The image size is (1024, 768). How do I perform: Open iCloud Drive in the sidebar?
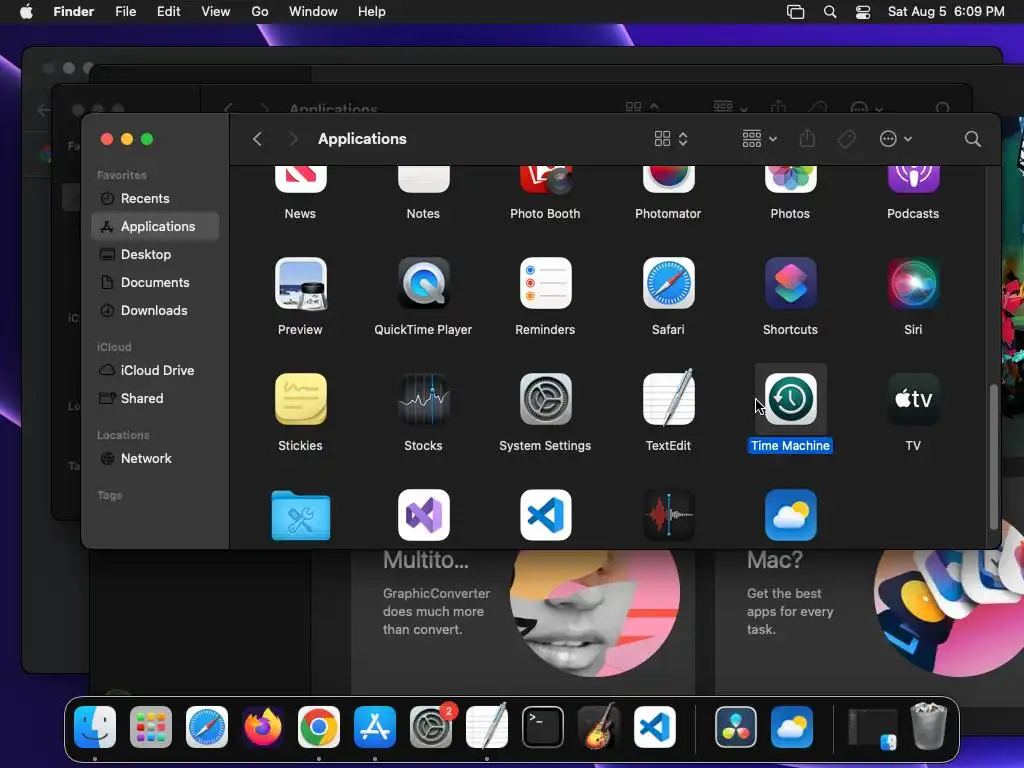pos(155,370)
